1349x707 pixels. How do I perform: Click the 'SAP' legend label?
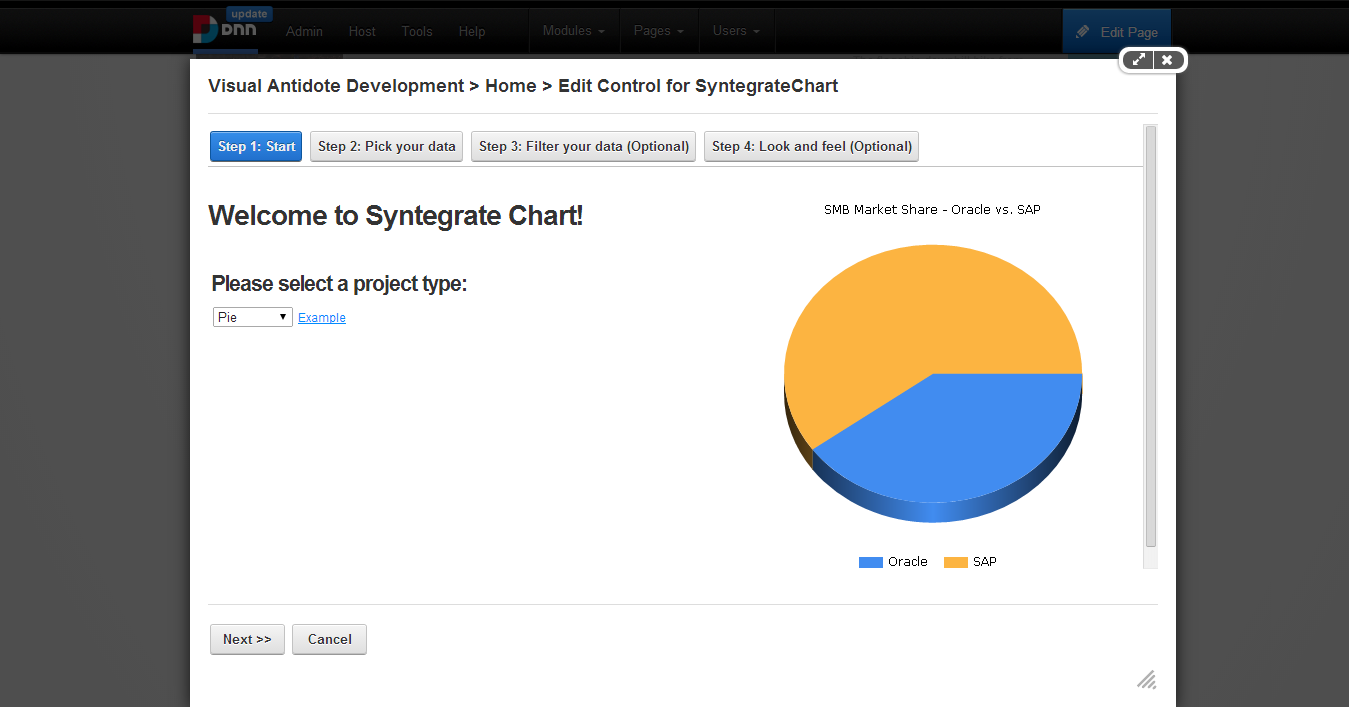tap(985, 562)
